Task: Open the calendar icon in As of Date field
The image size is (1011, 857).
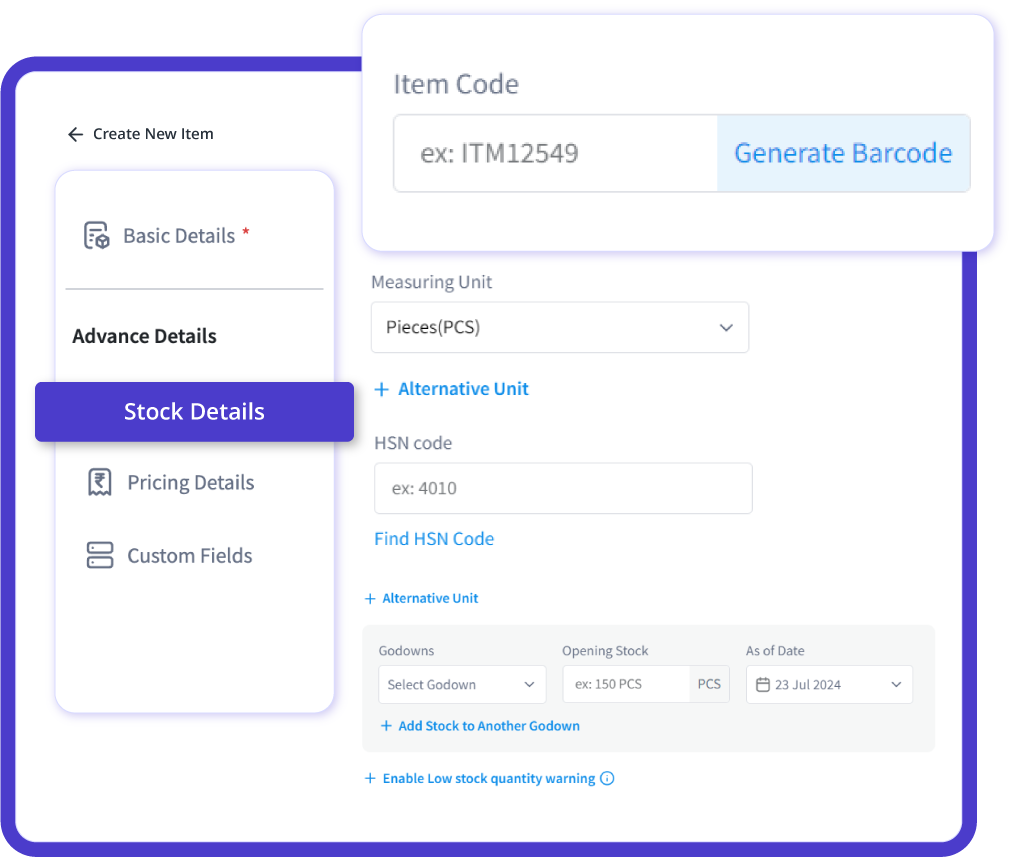Action: (x=763, y=684)
